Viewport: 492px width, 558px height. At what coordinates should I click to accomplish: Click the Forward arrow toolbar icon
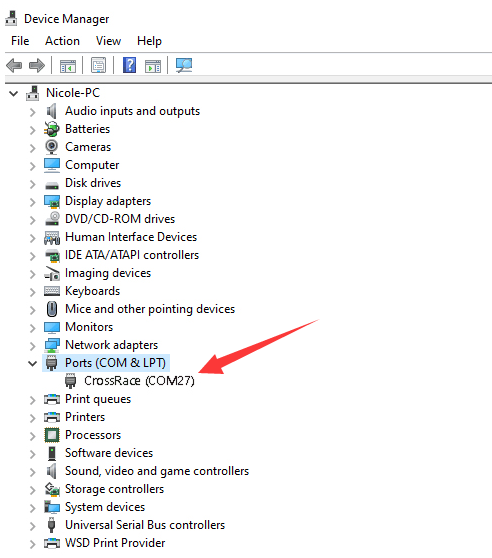(x=37, y=65)
